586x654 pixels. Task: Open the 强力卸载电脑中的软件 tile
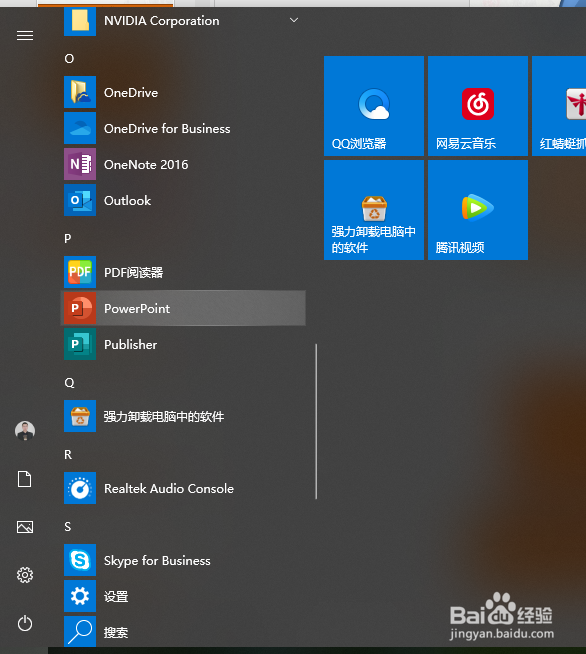(374, 210)
